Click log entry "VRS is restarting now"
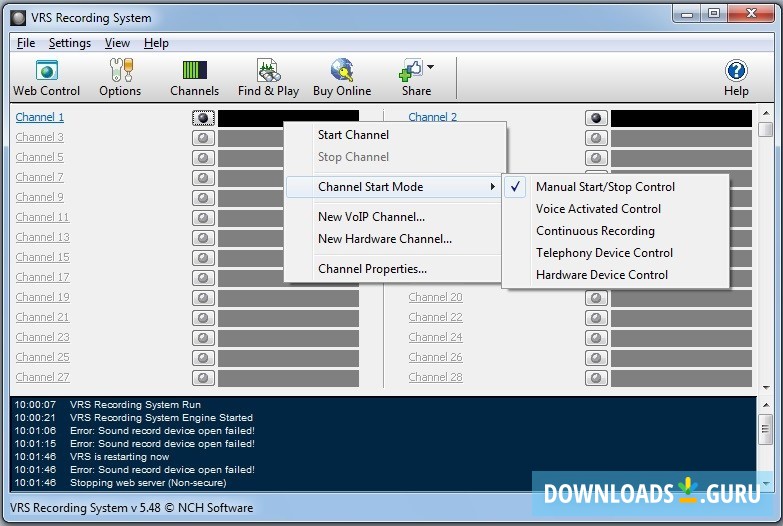783x526 pixels. (119, 457)
